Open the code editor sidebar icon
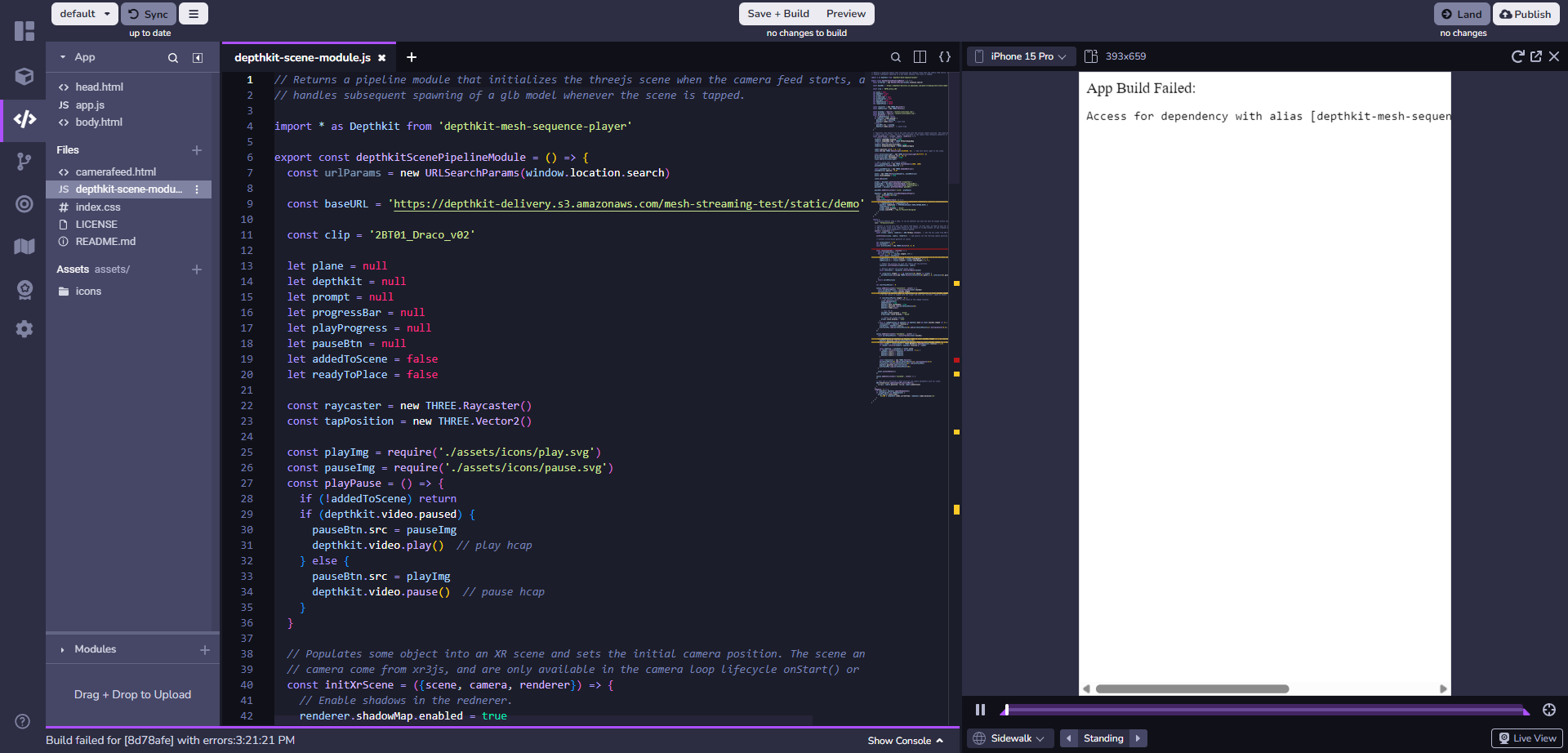 point(24,119)
